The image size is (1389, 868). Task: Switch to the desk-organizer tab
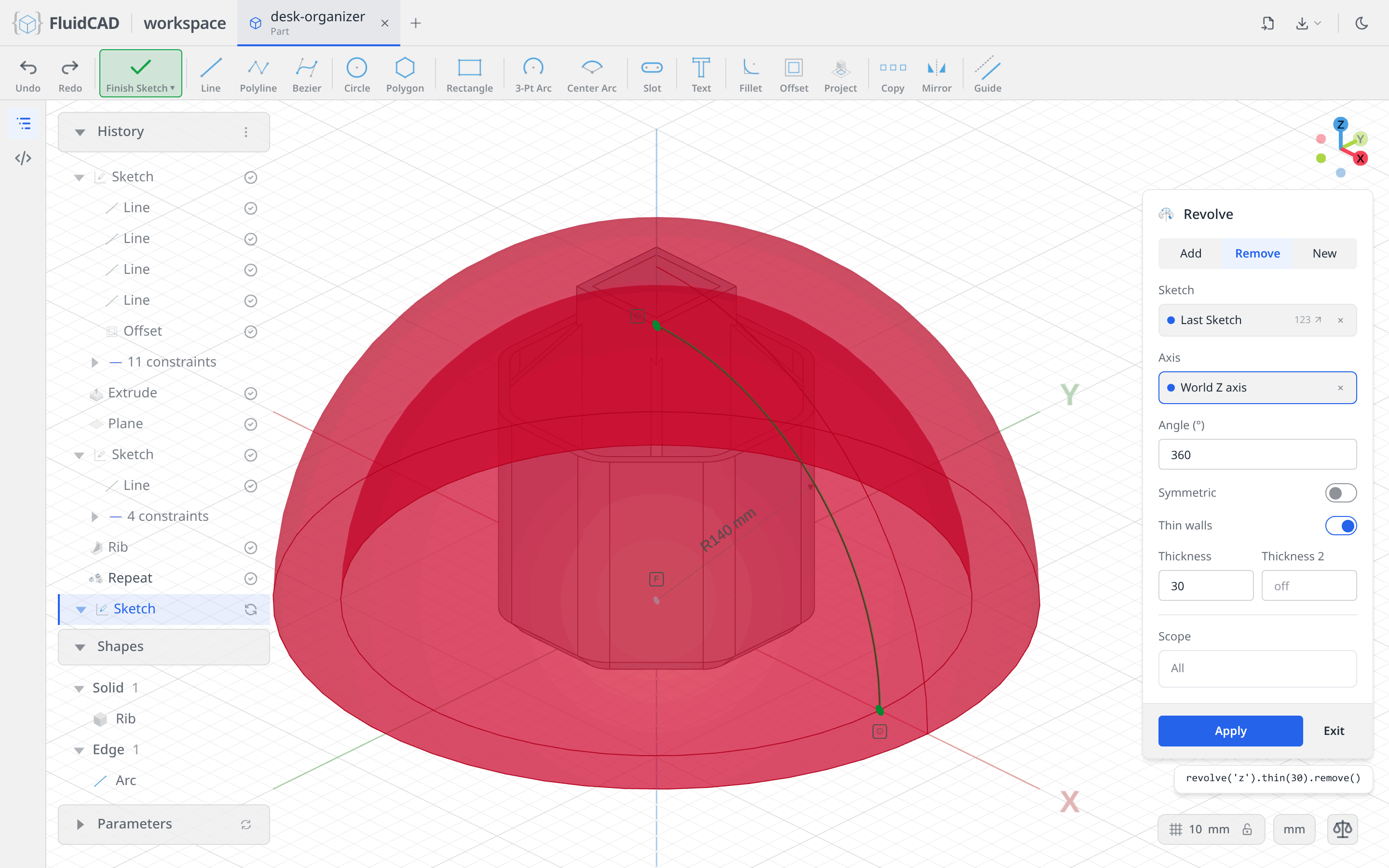coord(318,23)
